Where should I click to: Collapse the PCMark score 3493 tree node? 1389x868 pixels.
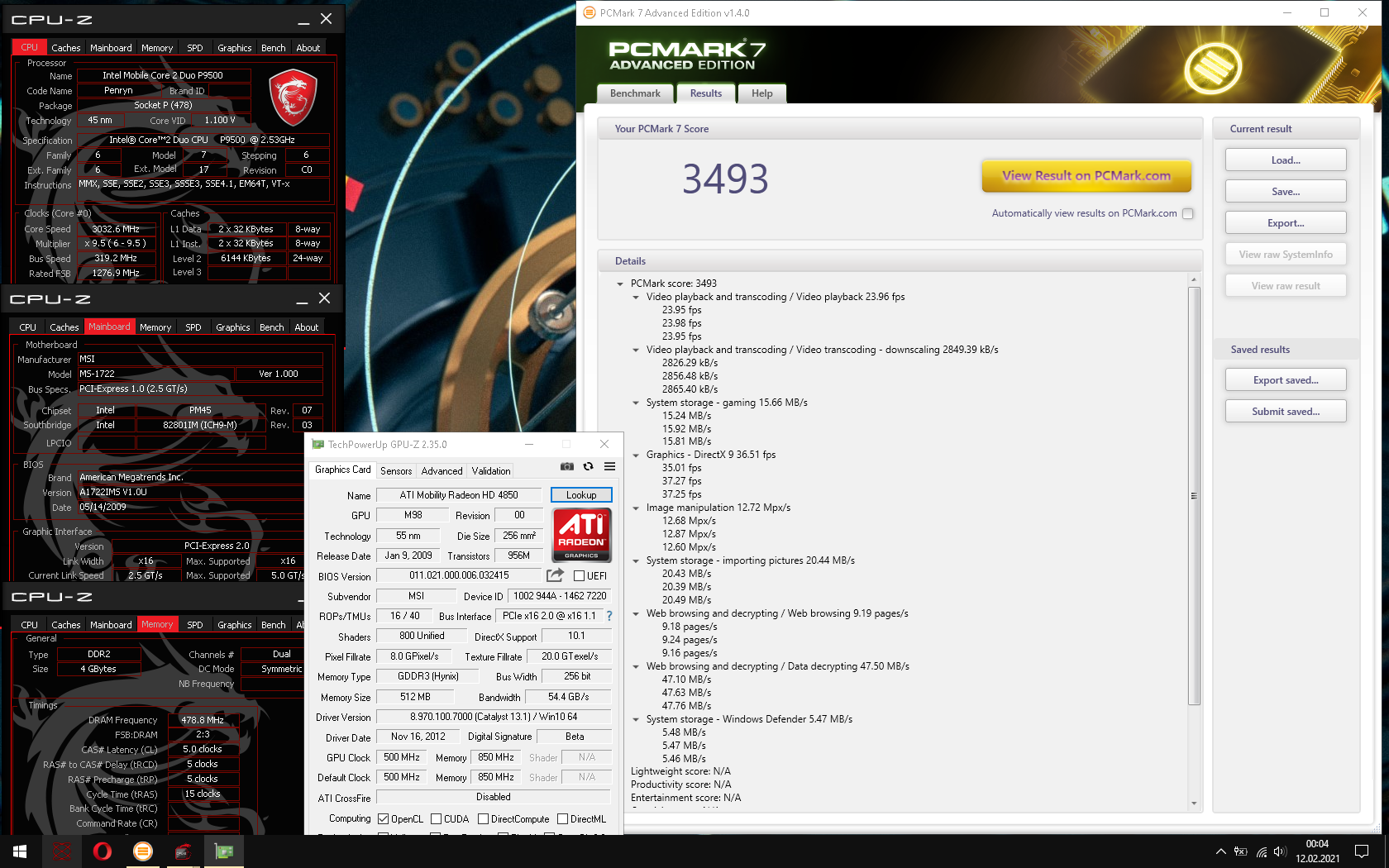coord(620,284)
